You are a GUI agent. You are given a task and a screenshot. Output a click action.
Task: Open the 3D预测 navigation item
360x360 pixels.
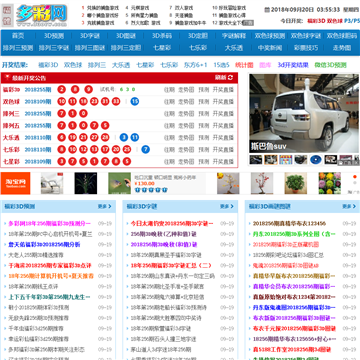(x=54, y=36)
